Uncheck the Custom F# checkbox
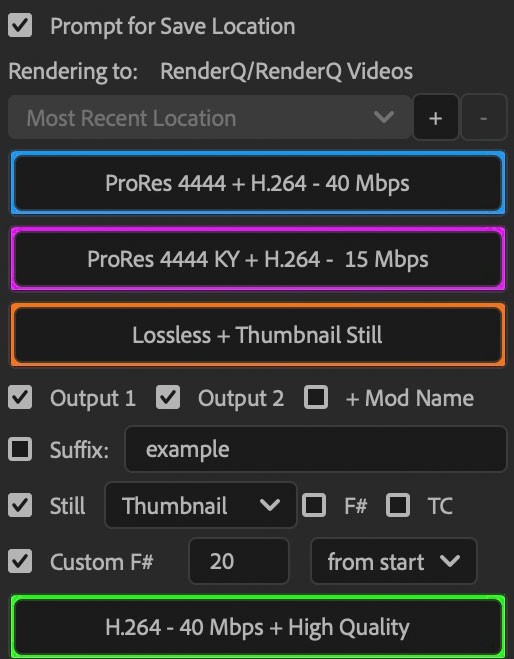The height and width of the screenshot is (659, 514). (x=20, y=561)
